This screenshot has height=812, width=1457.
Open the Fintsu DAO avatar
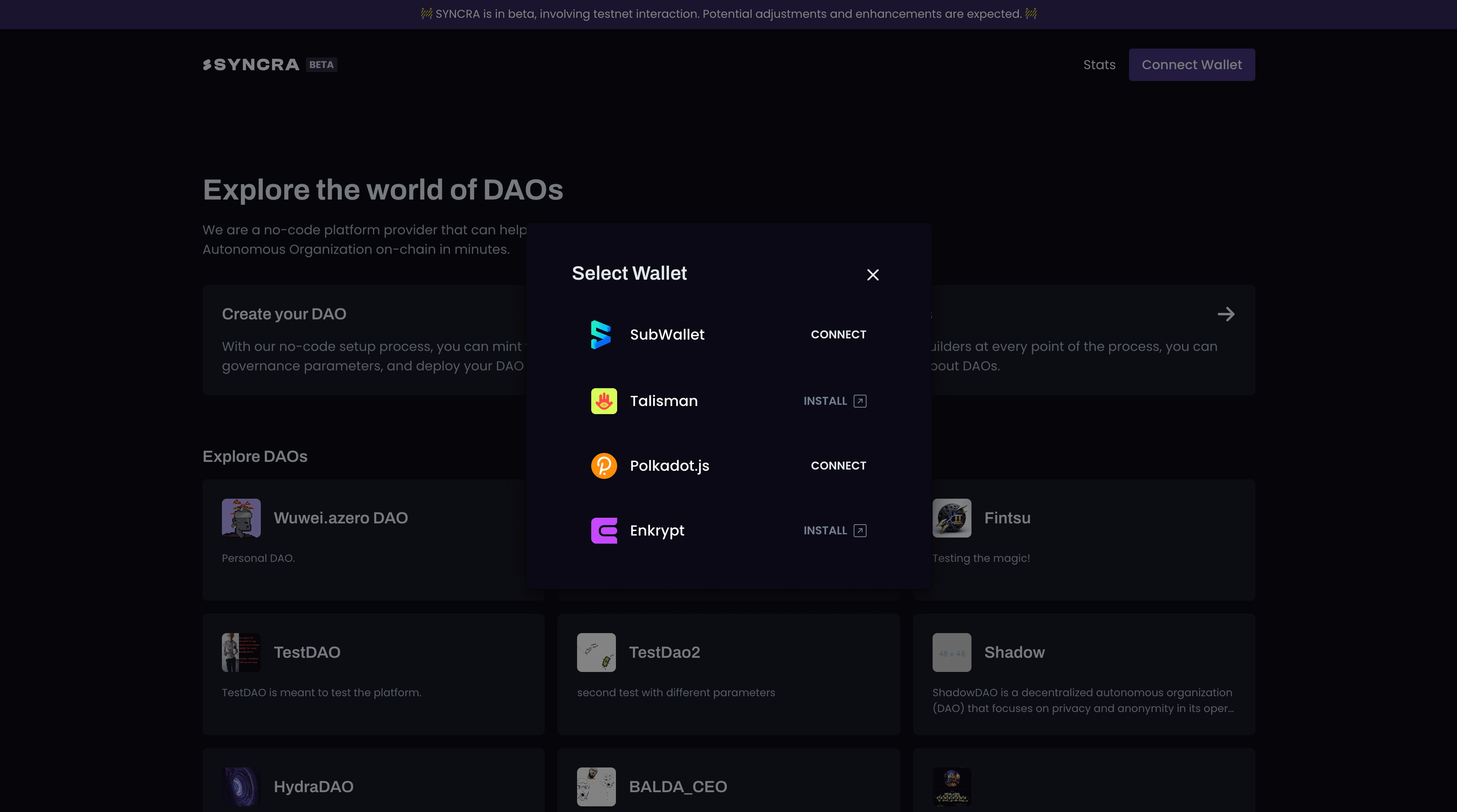[x=951, y=518]
